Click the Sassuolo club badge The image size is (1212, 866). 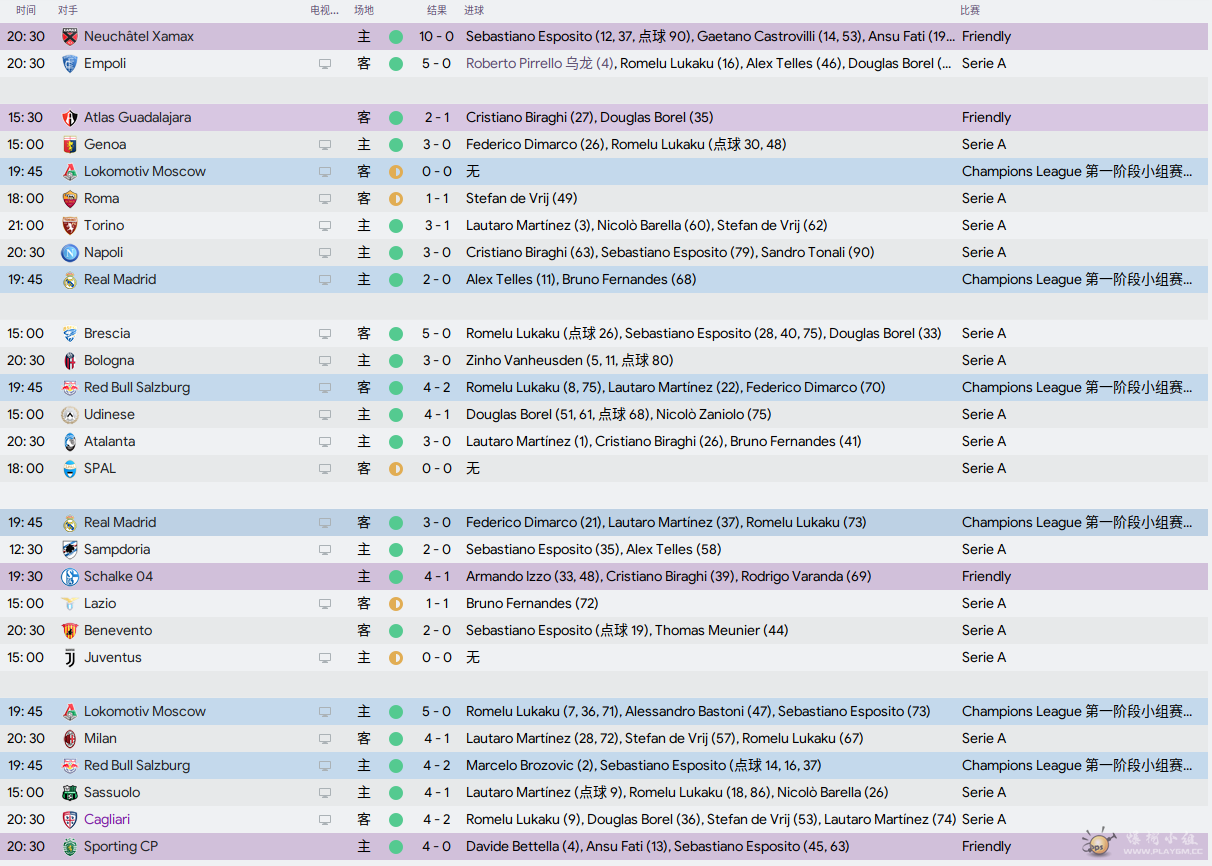point(69,793)
